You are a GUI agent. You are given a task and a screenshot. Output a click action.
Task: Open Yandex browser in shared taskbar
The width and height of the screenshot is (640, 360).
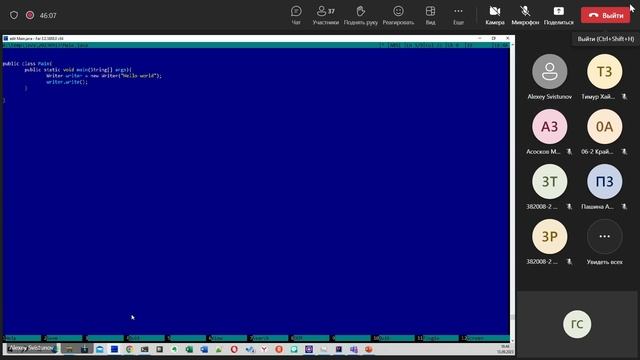(x=264, y=349)
